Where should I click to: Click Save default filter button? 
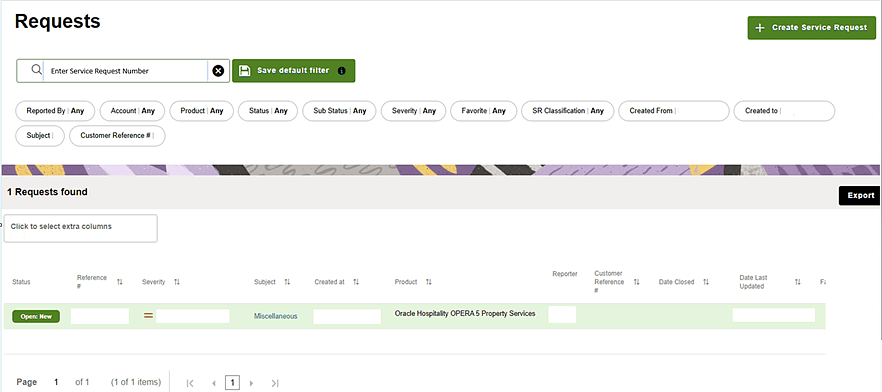tap(294, 71)
